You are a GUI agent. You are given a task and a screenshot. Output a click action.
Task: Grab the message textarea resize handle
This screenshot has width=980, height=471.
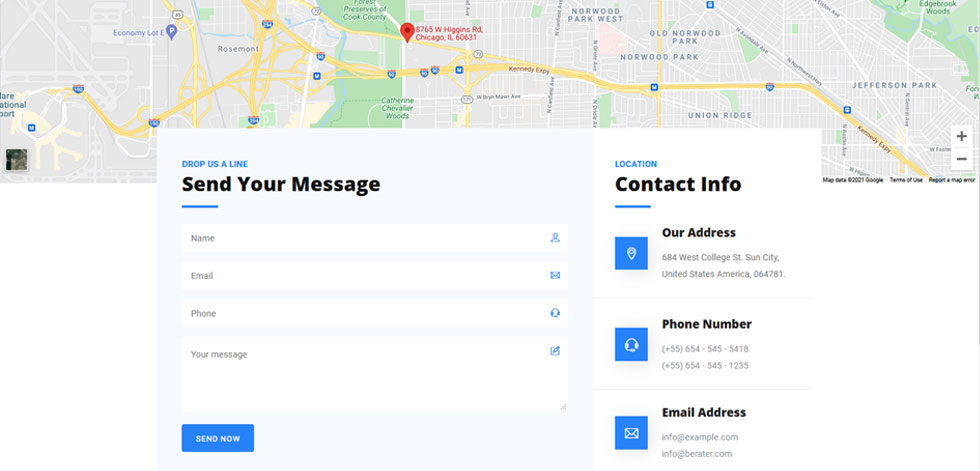tap(563, 407)
